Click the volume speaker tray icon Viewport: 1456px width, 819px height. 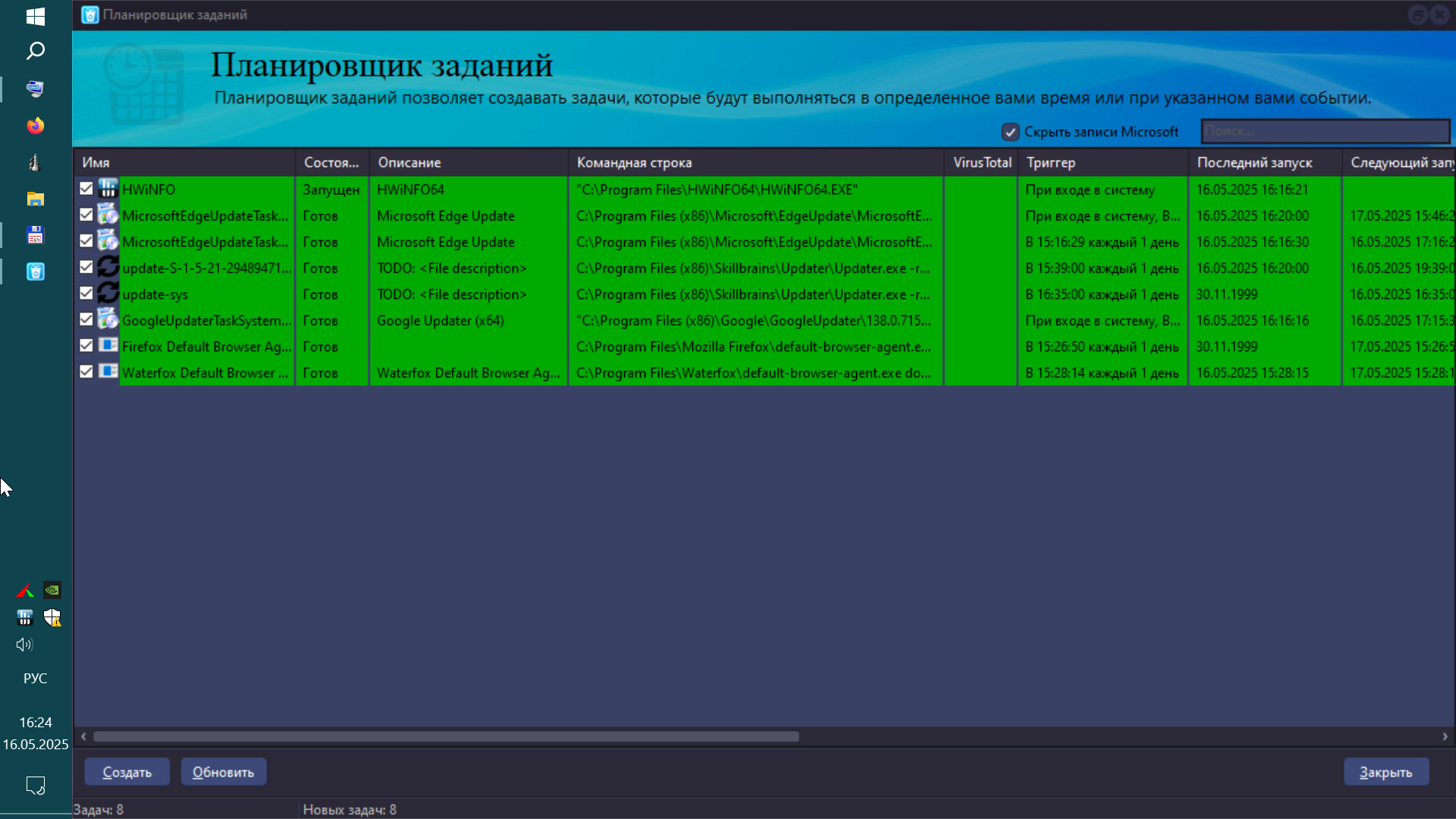point(24,645)
